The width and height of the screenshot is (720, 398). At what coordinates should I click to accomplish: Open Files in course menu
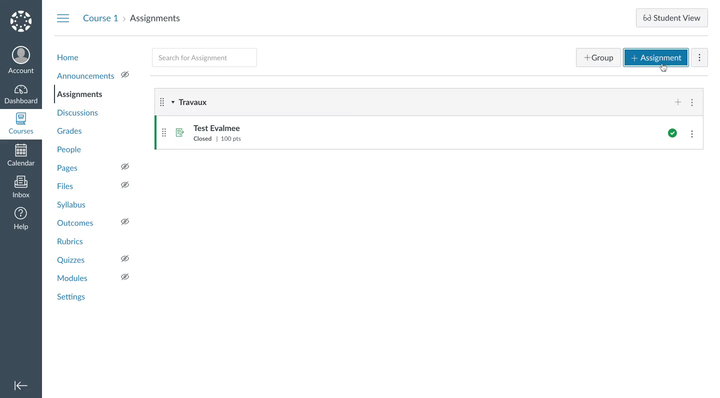tap(65, 186)
